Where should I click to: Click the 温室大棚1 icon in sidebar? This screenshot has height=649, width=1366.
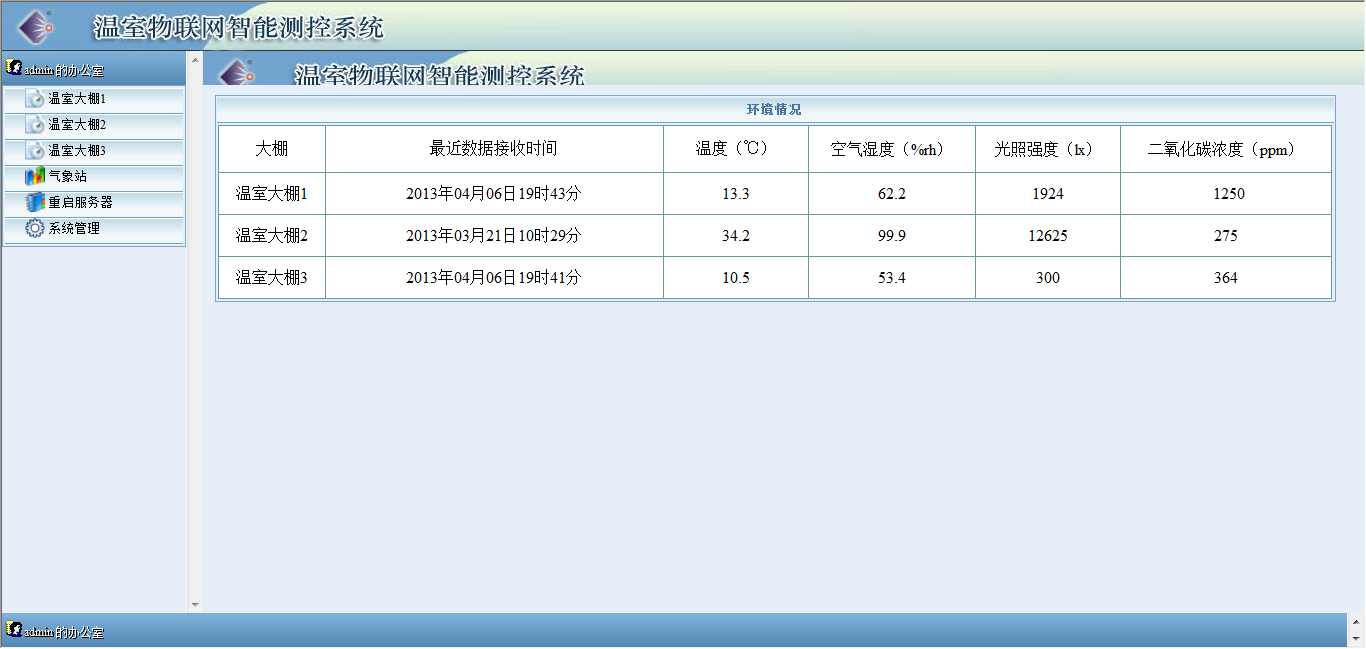click(x=35, y=98)
